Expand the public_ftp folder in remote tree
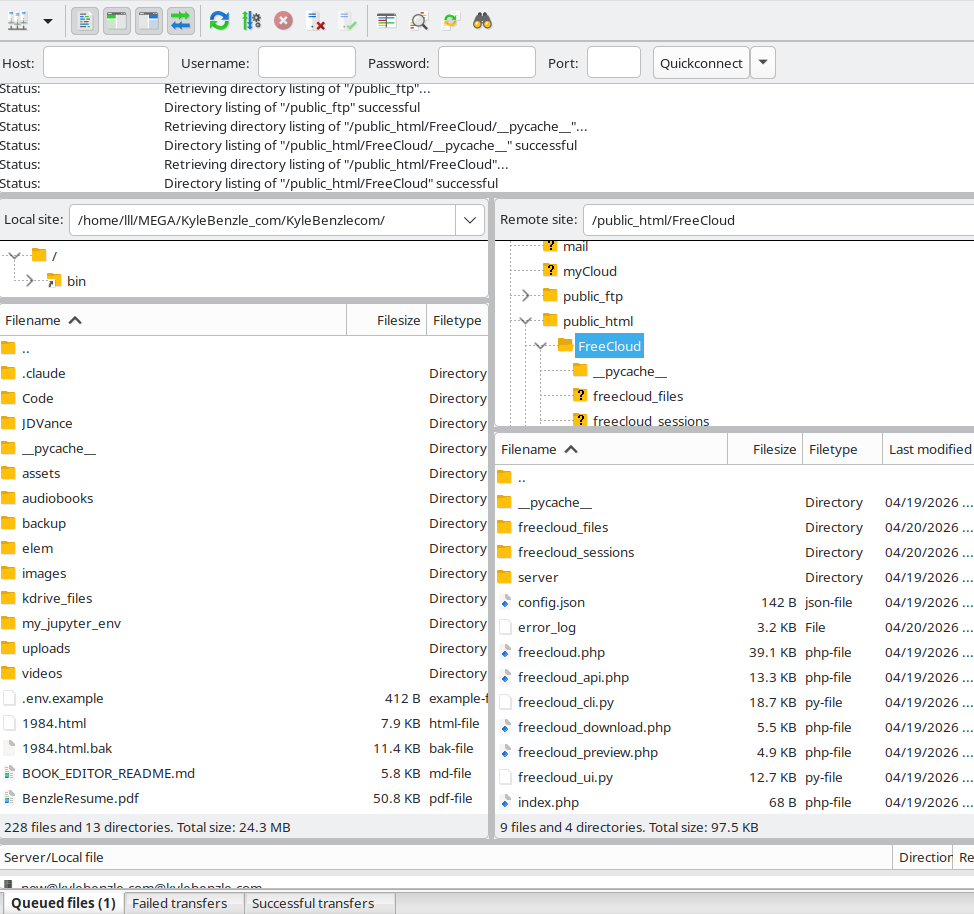The image size is (974, 914). pos(524,295)
